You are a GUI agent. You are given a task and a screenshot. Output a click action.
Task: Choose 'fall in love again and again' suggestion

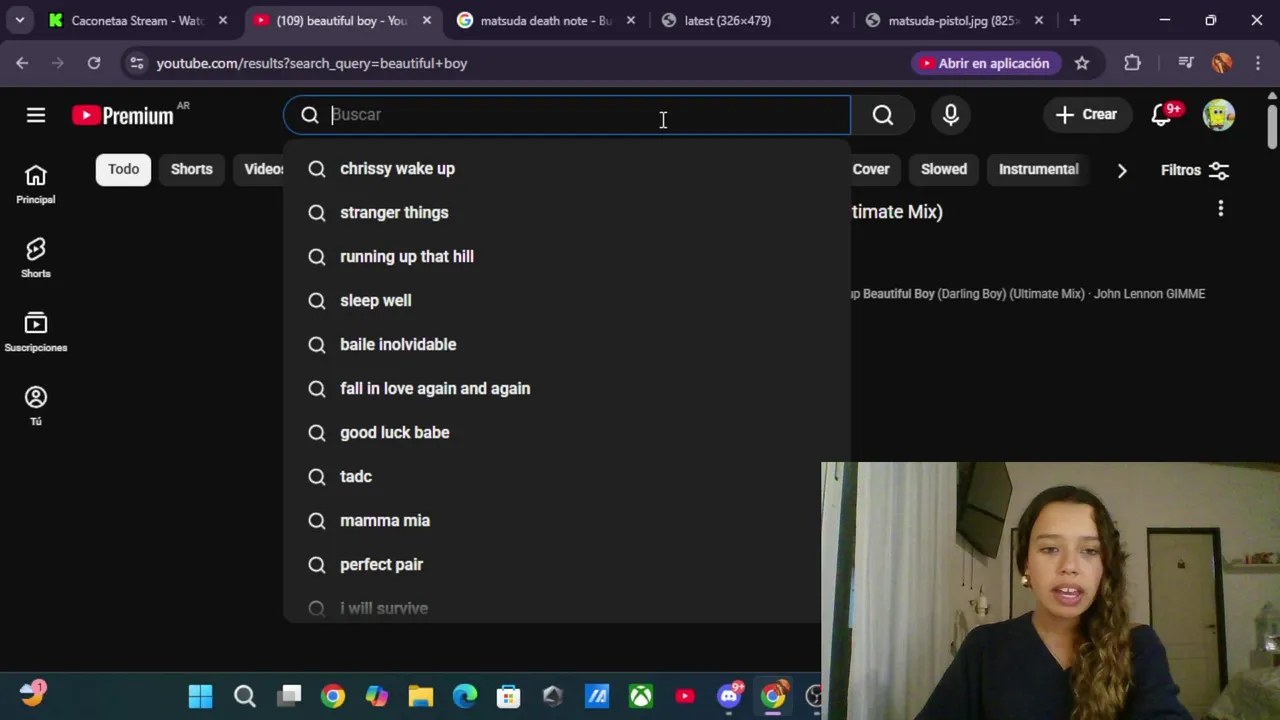click(566, 388)
